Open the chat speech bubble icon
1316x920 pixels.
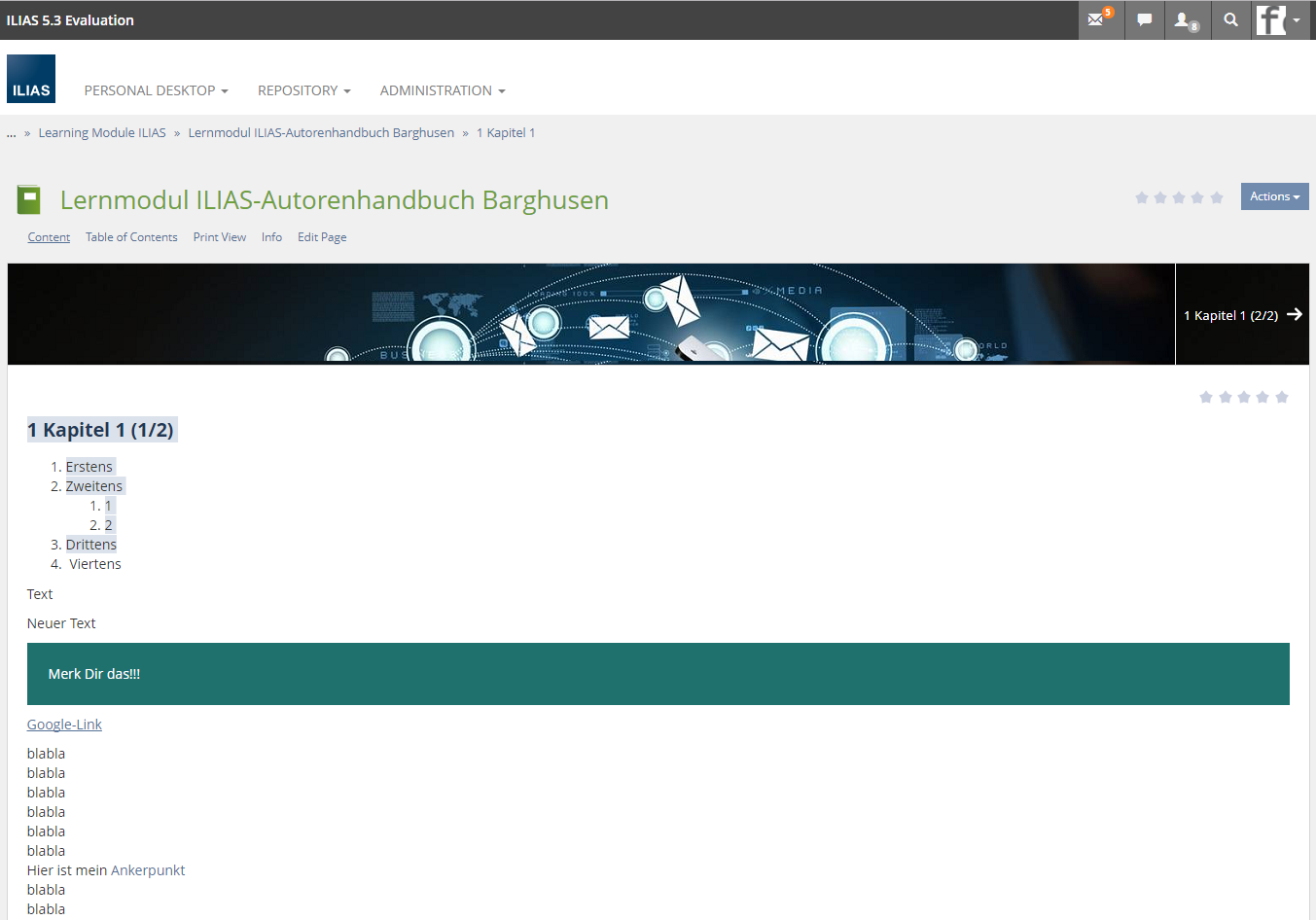point(1145,19)
